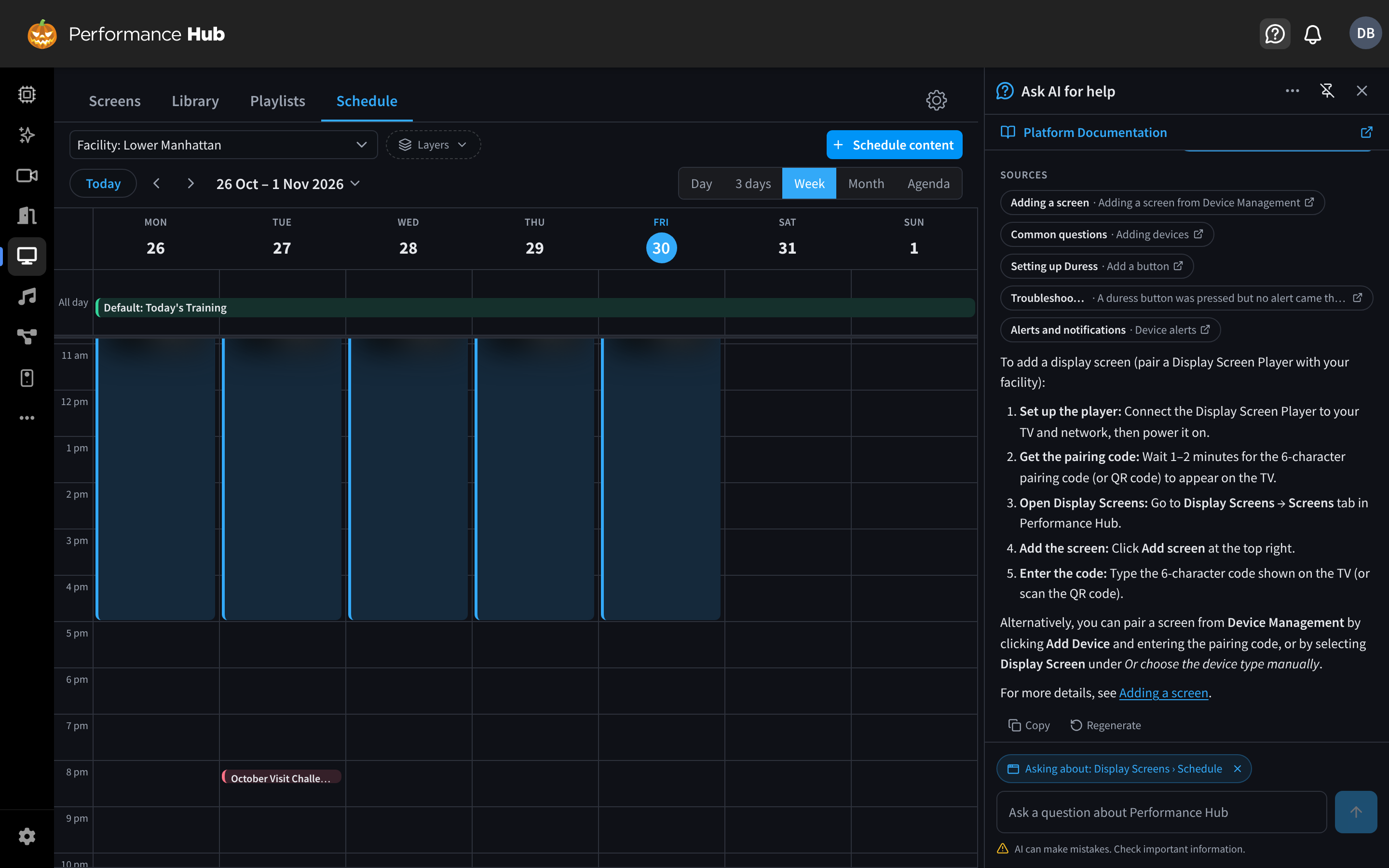1389x868 pixels.
Task: Open the AI sparkle icon in sidebar
Action: pyautogui.click(x=27, y=135)
